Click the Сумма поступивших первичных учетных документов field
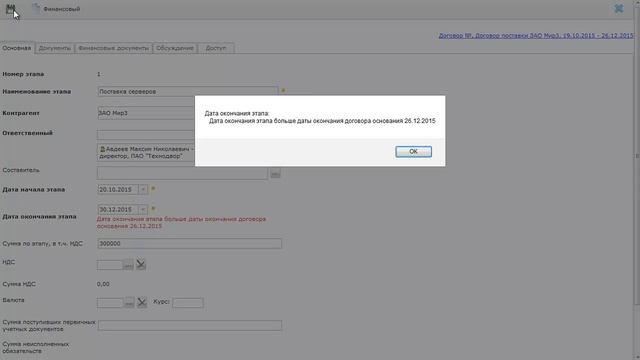The image size is (640, 360). [189, 325]
